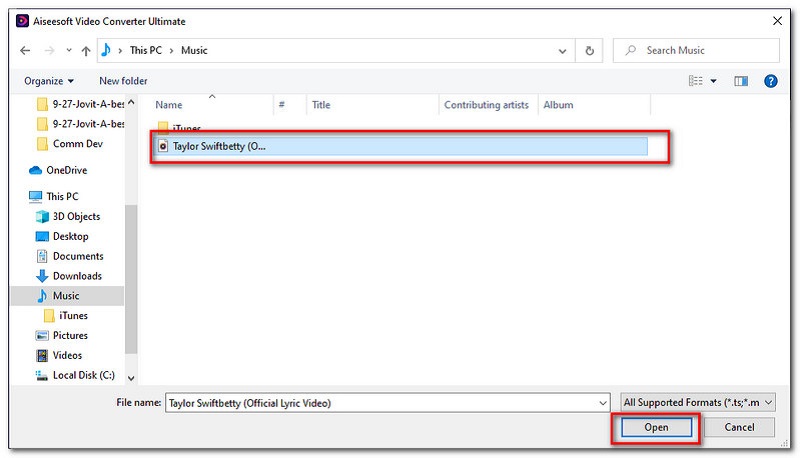
Task: Click the Forward navigation arrow
Action: pos(49,50)
